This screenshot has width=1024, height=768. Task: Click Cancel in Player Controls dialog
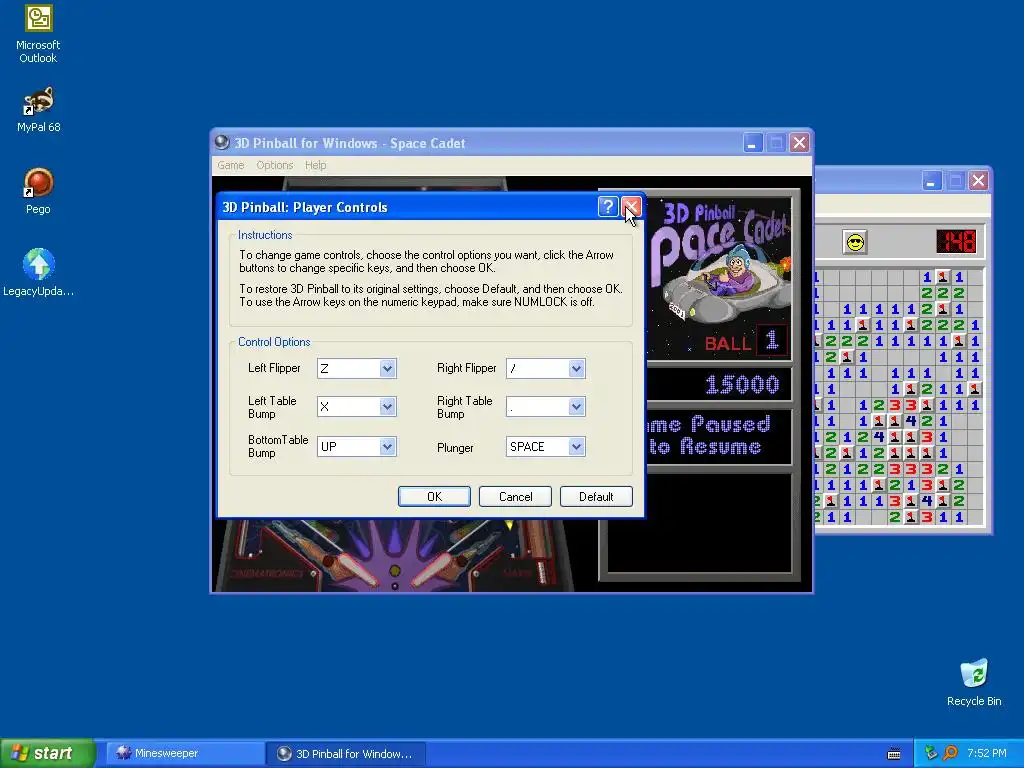[515, 496]
